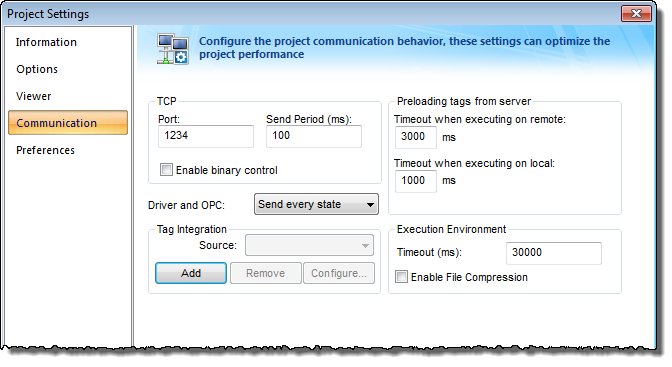Select the Viewer tab
The height and width of the screenshot is (367, 672).
pyautogui.click(x=33, y=96)
